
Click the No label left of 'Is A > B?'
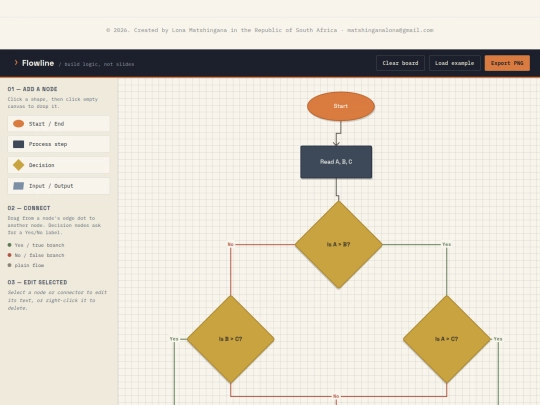(x=231, y=244)
